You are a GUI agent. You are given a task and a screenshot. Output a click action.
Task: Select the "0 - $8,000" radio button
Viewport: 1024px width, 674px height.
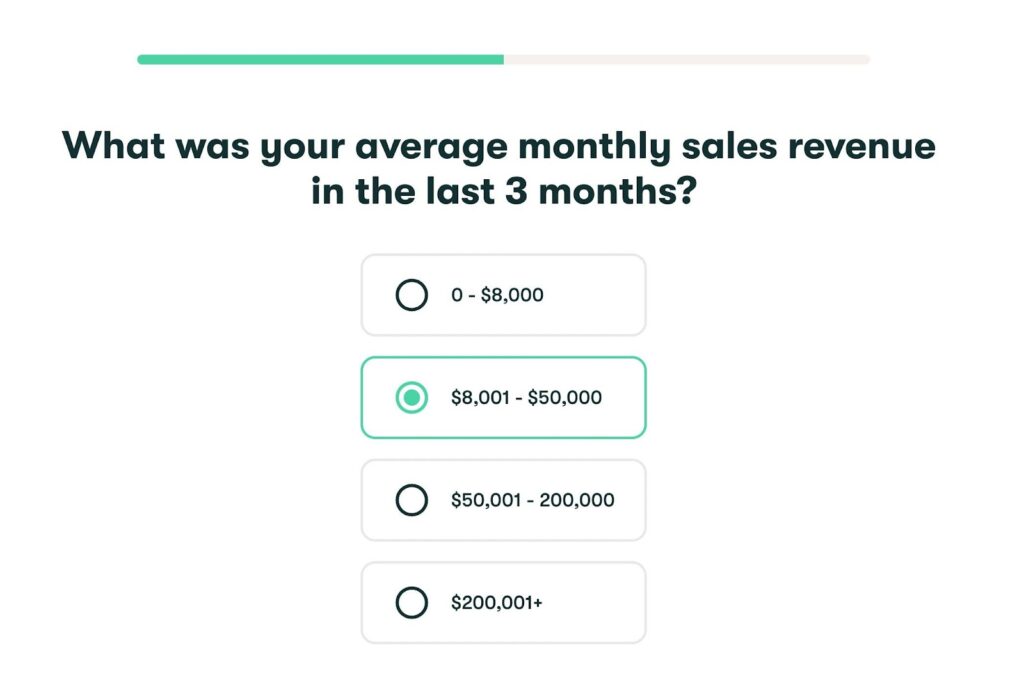(x=411, y=295)
